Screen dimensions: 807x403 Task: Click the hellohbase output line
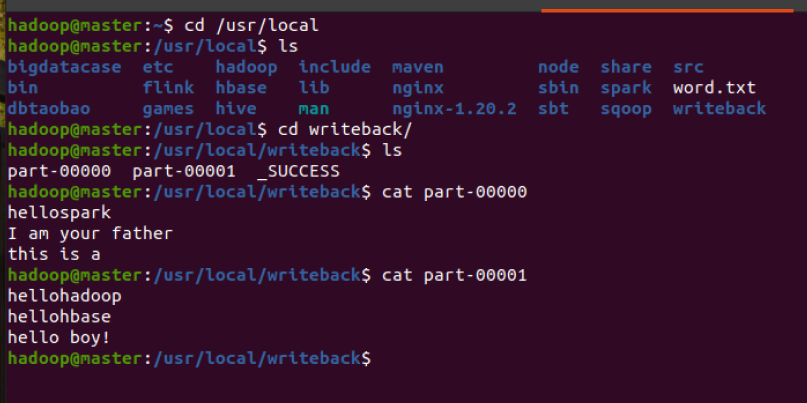58,316
